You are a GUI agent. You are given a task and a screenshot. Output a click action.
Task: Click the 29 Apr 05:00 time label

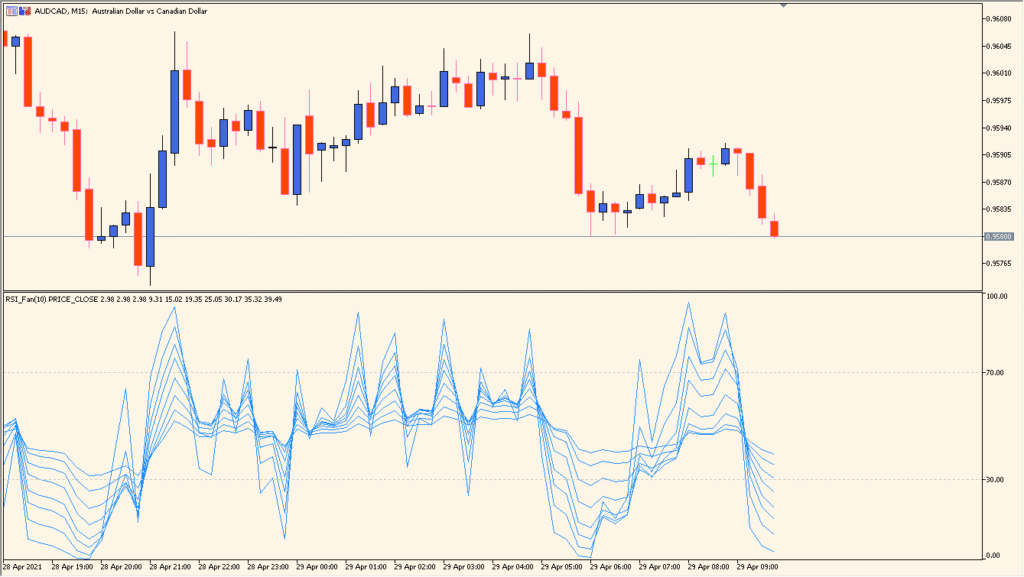pos(562,567)
